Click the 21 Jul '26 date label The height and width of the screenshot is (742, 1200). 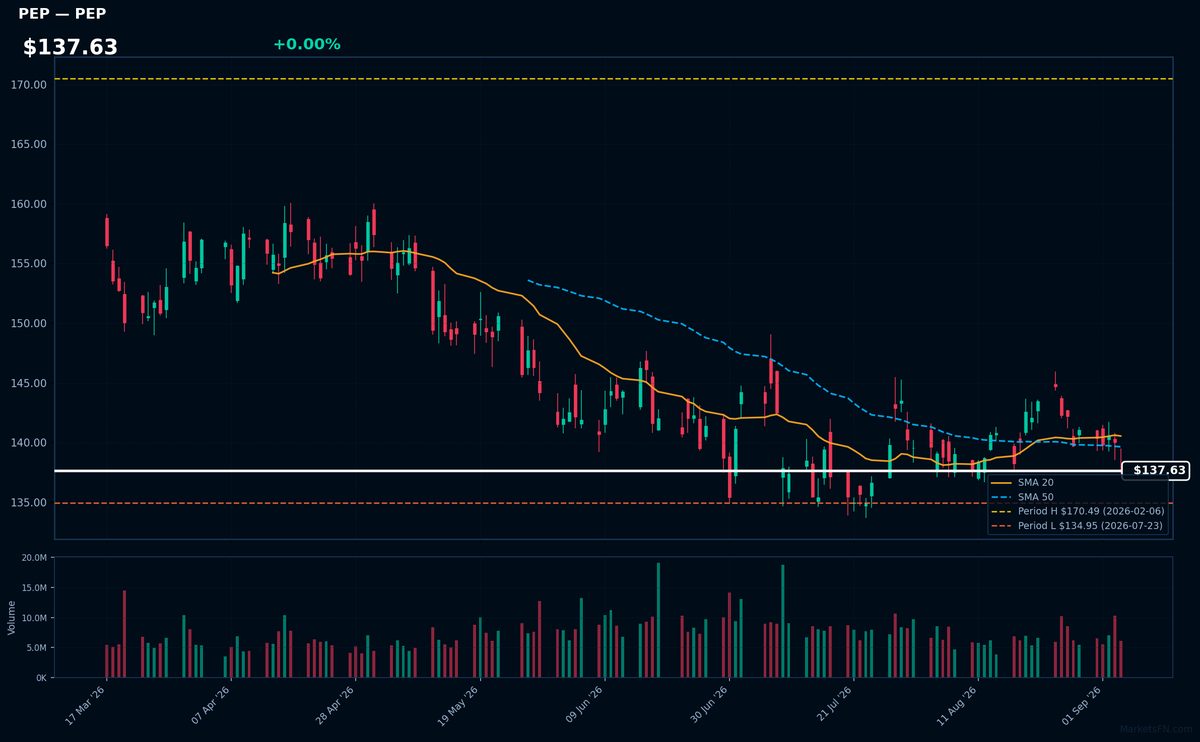pos(833,704)
